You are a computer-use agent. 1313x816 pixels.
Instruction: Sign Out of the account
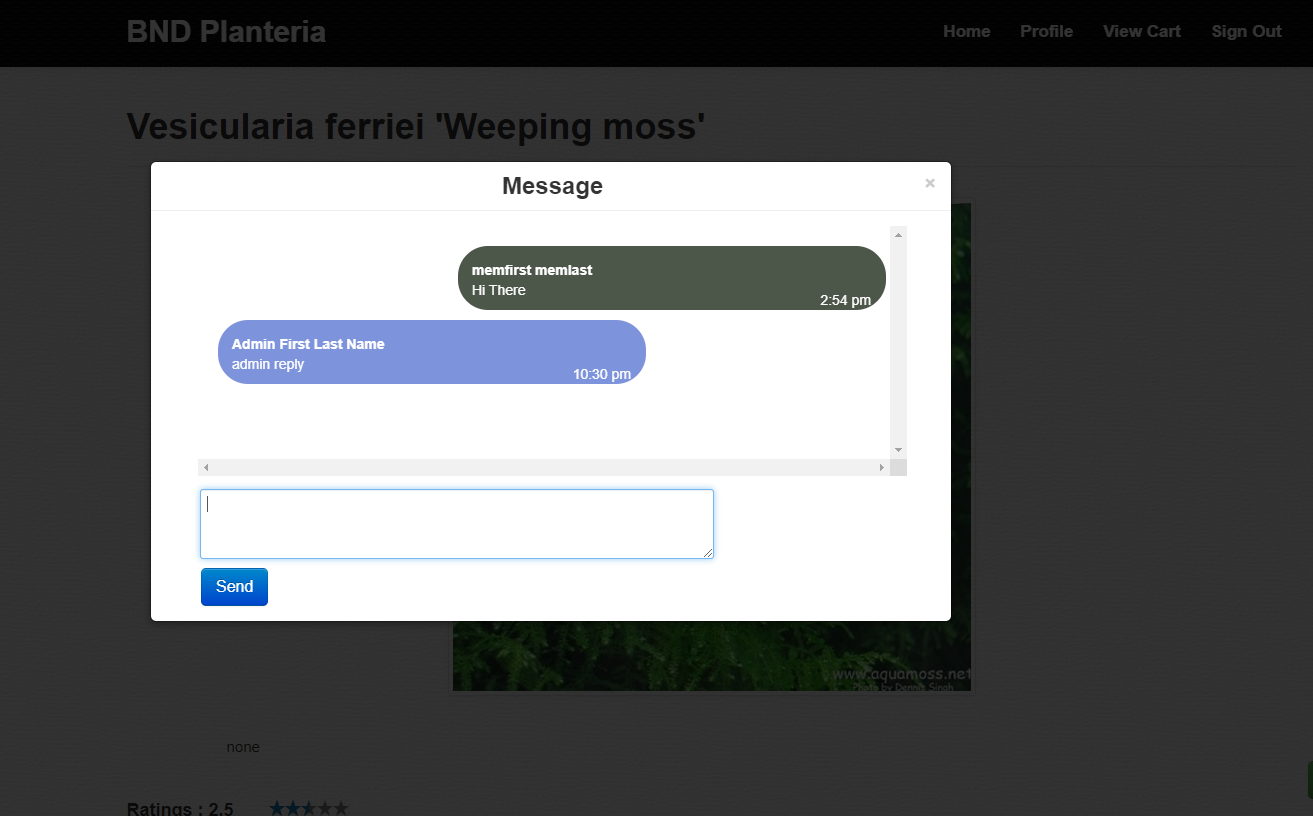click(1246, 32)
